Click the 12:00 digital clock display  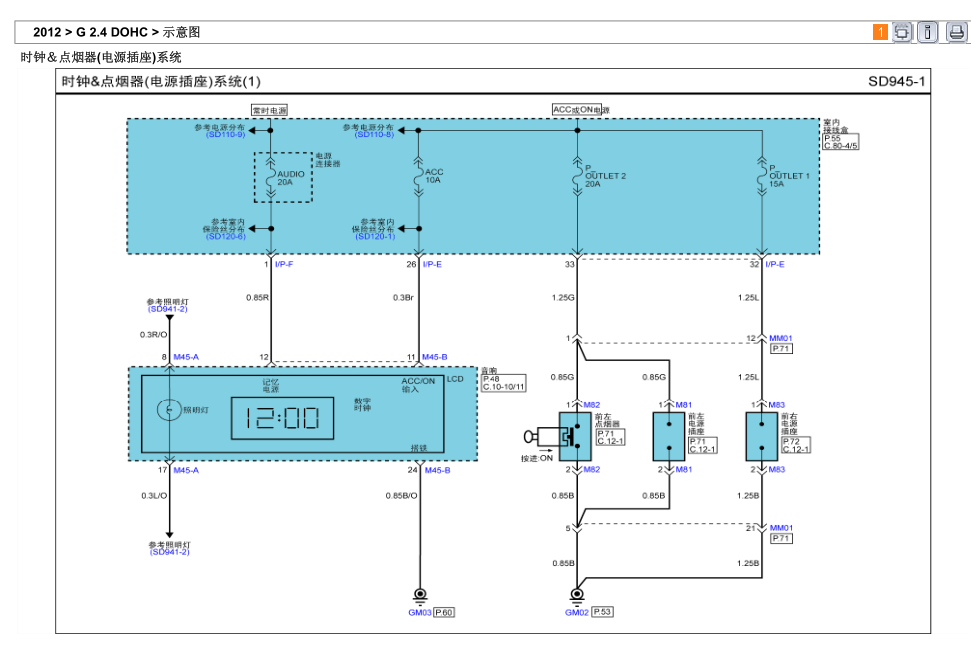282,419
